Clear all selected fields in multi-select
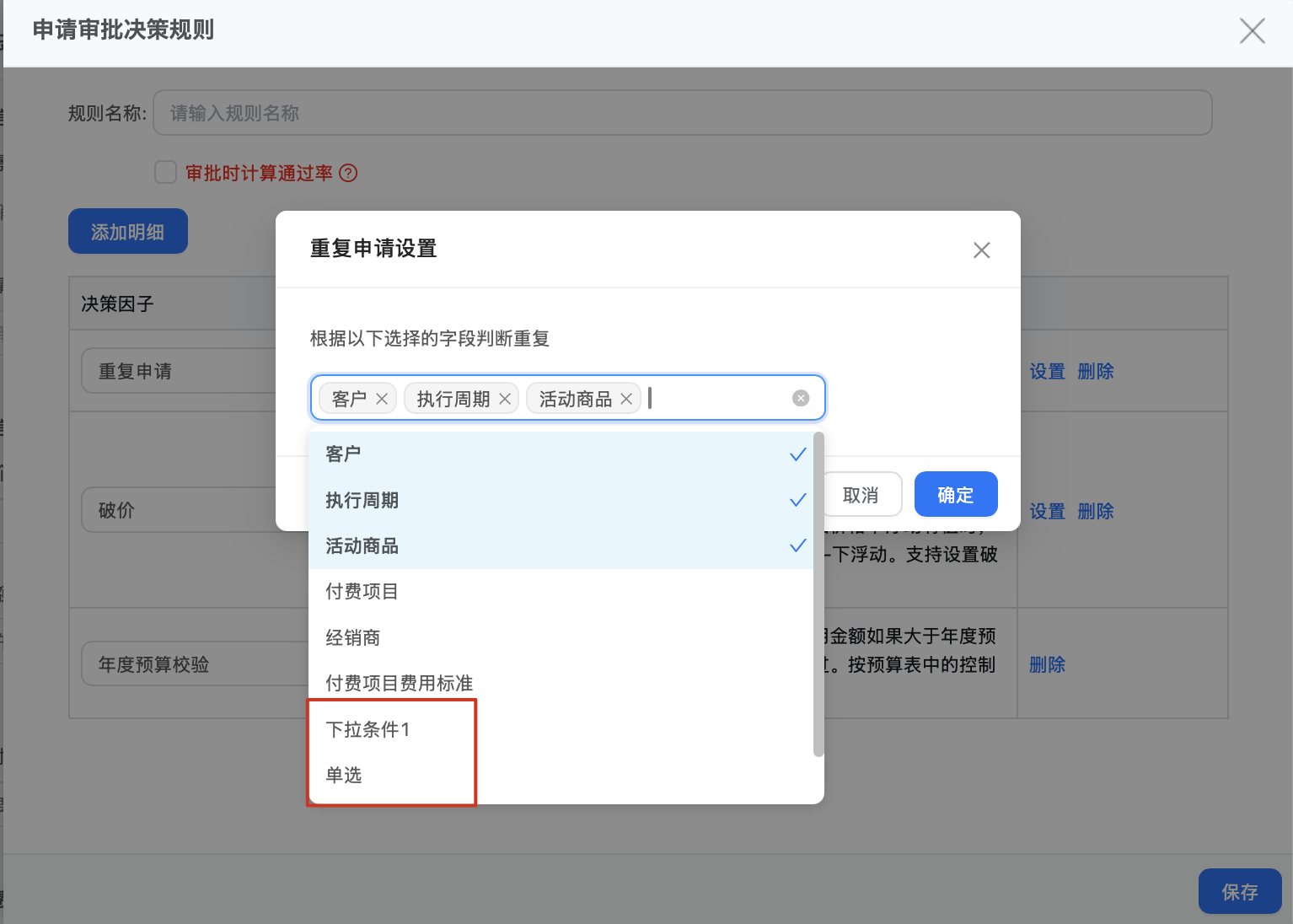This screenshot has width=1293, height=924. click(801, 398)
